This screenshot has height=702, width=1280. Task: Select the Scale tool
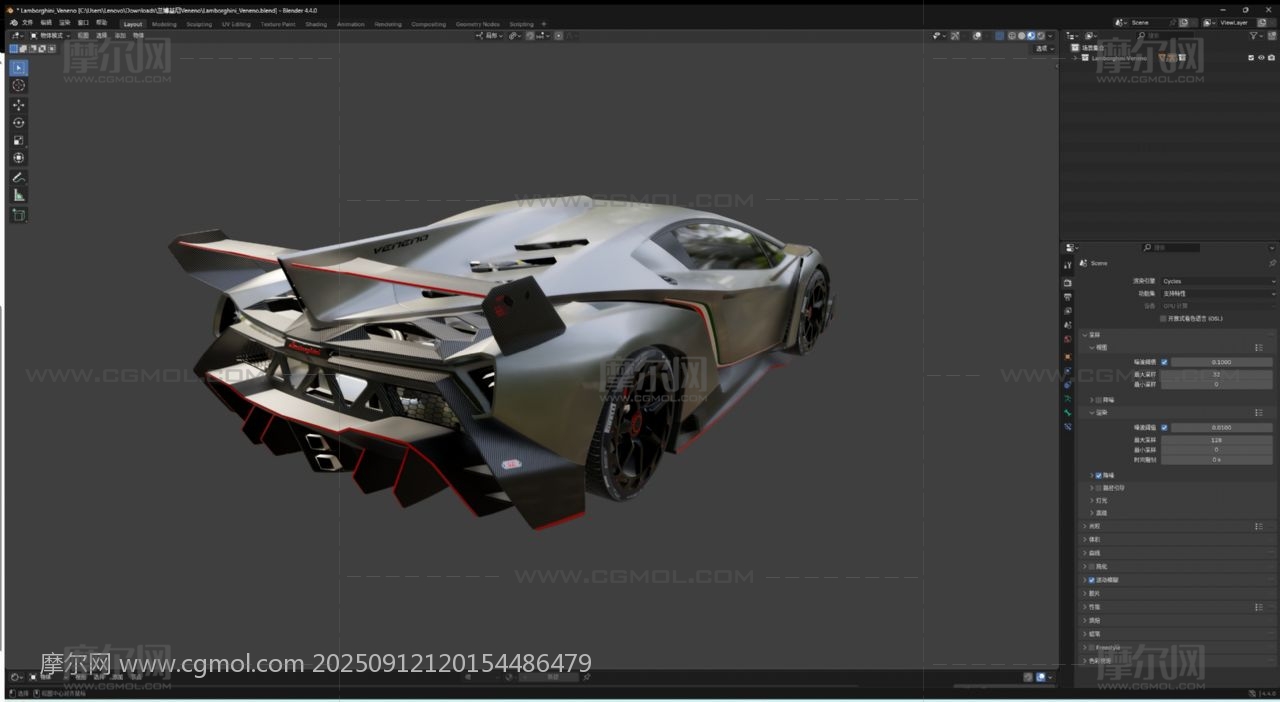pos(19,140)
